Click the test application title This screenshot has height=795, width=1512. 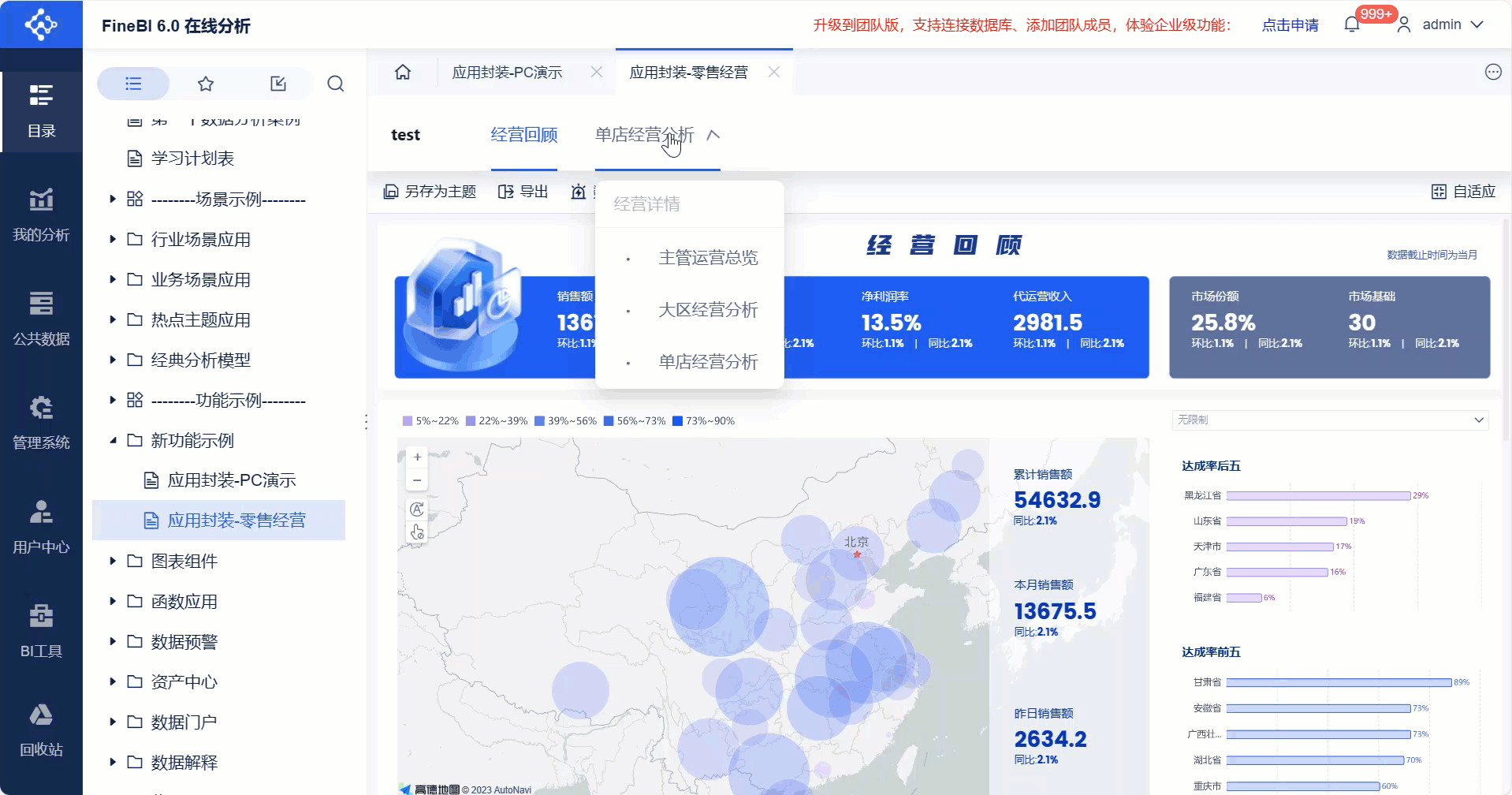tap(406, 135)
